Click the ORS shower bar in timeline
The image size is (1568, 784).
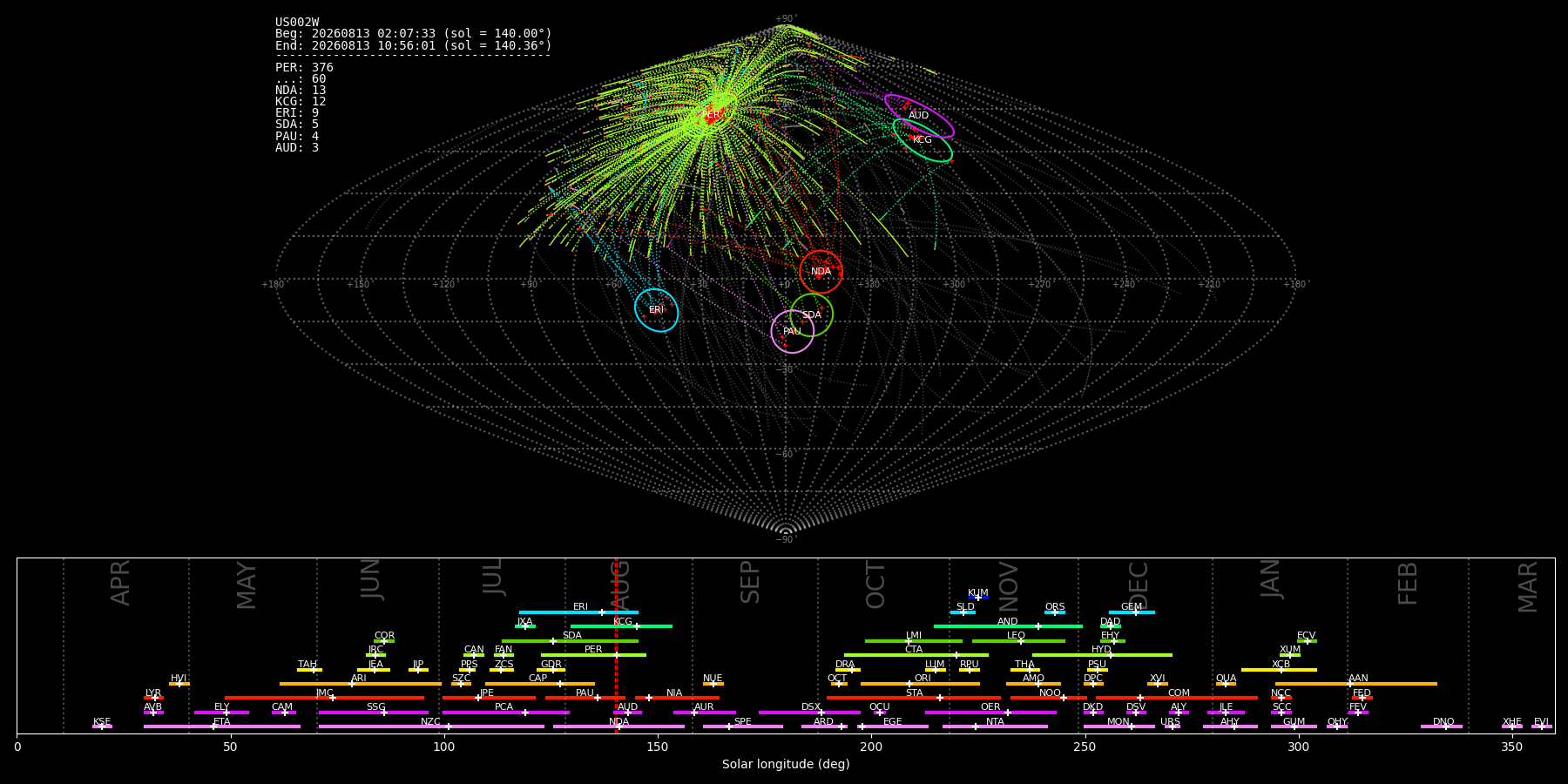(x=1055, y=612)
